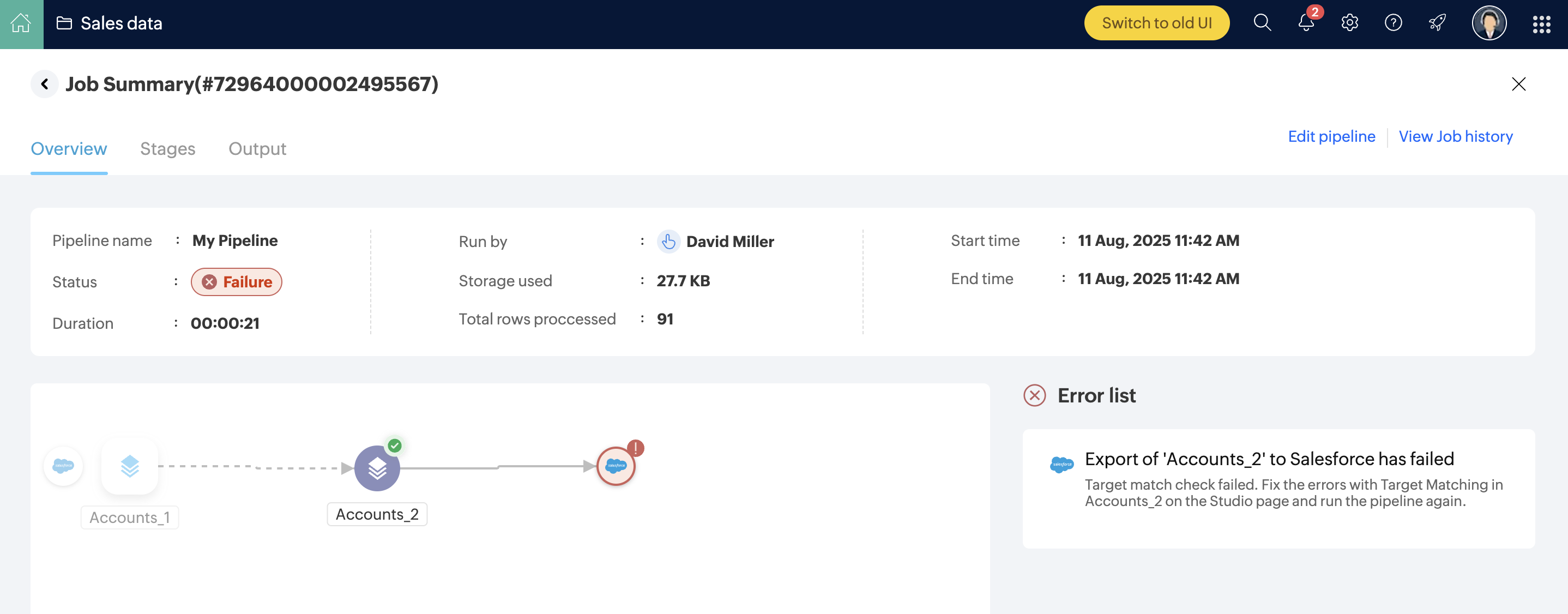Open the settings gear icon
The image size is (1568, 614).
(1349, 23)
